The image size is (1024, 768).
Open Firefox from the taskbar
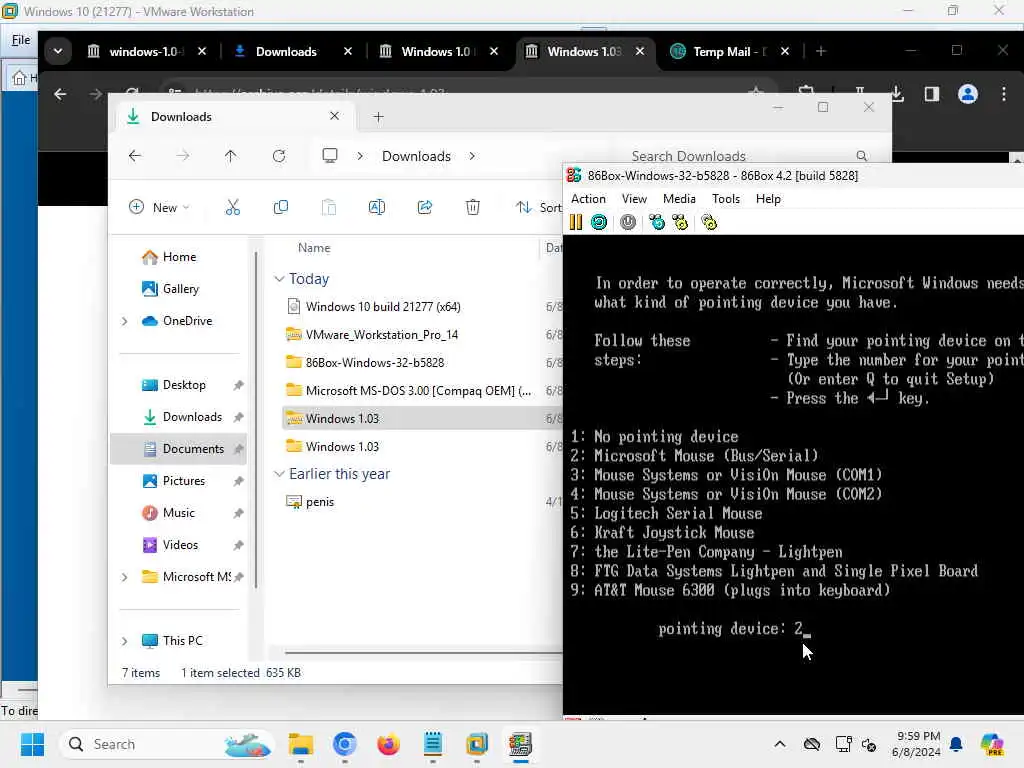[x=389, y=744]
